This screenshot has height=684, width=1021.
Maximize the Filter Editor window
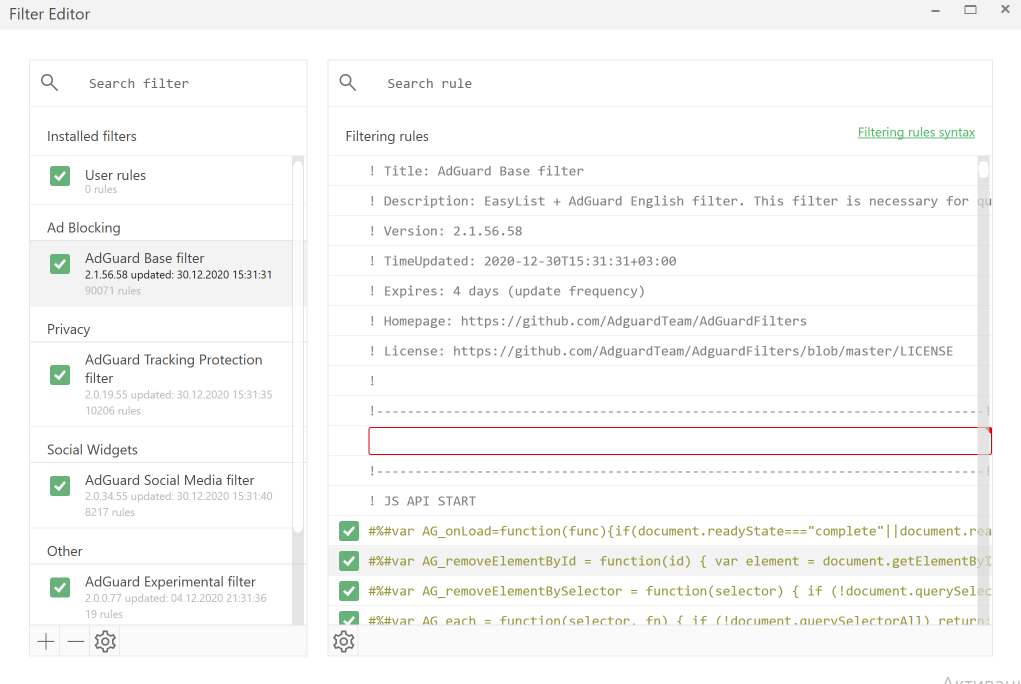pyautogui.click(x=970, y=10)
